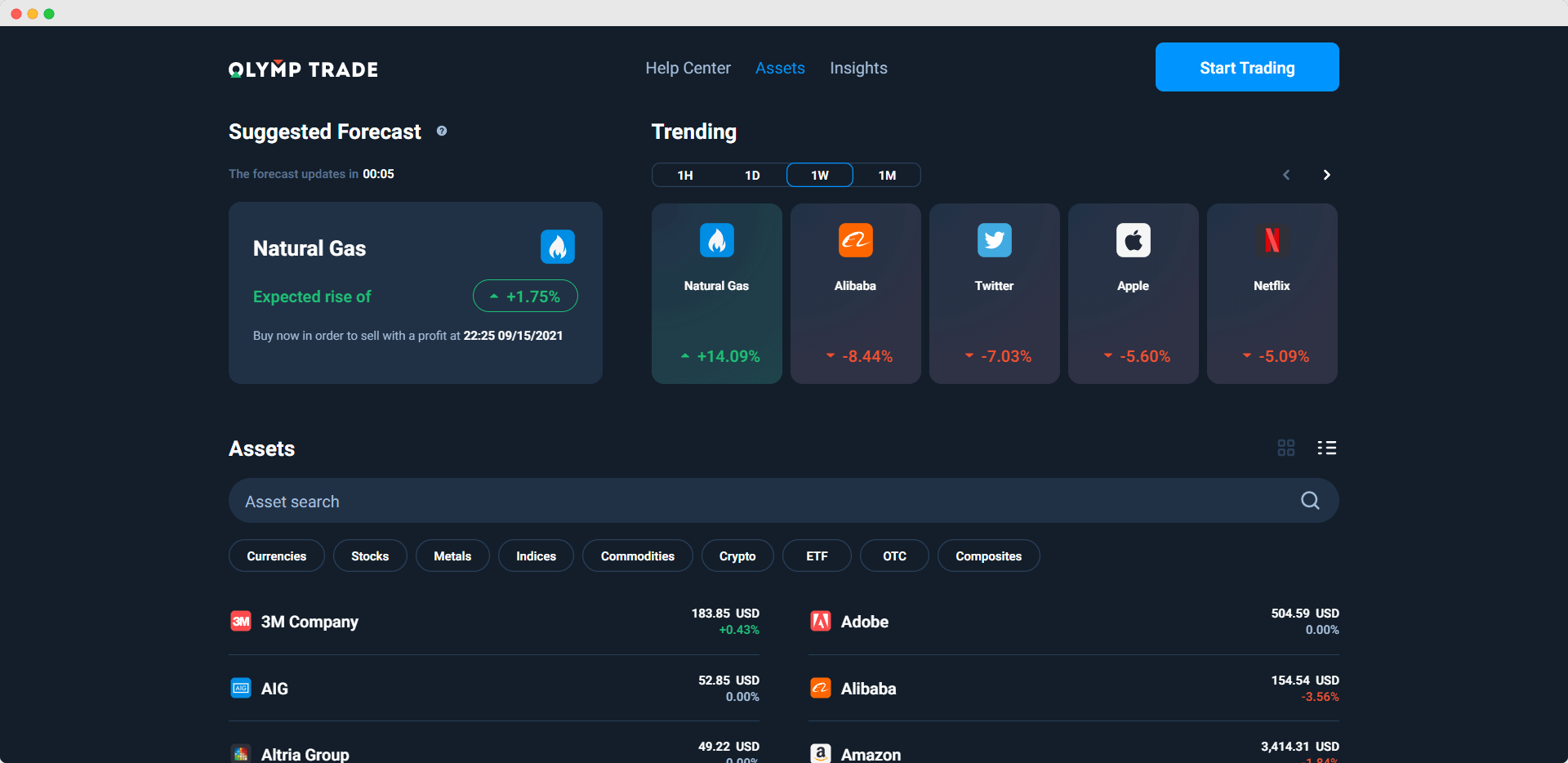Click the Alibaba logo icon in assets list
The height and width of the screenshot is (763, 1568).
pos(821,689)
